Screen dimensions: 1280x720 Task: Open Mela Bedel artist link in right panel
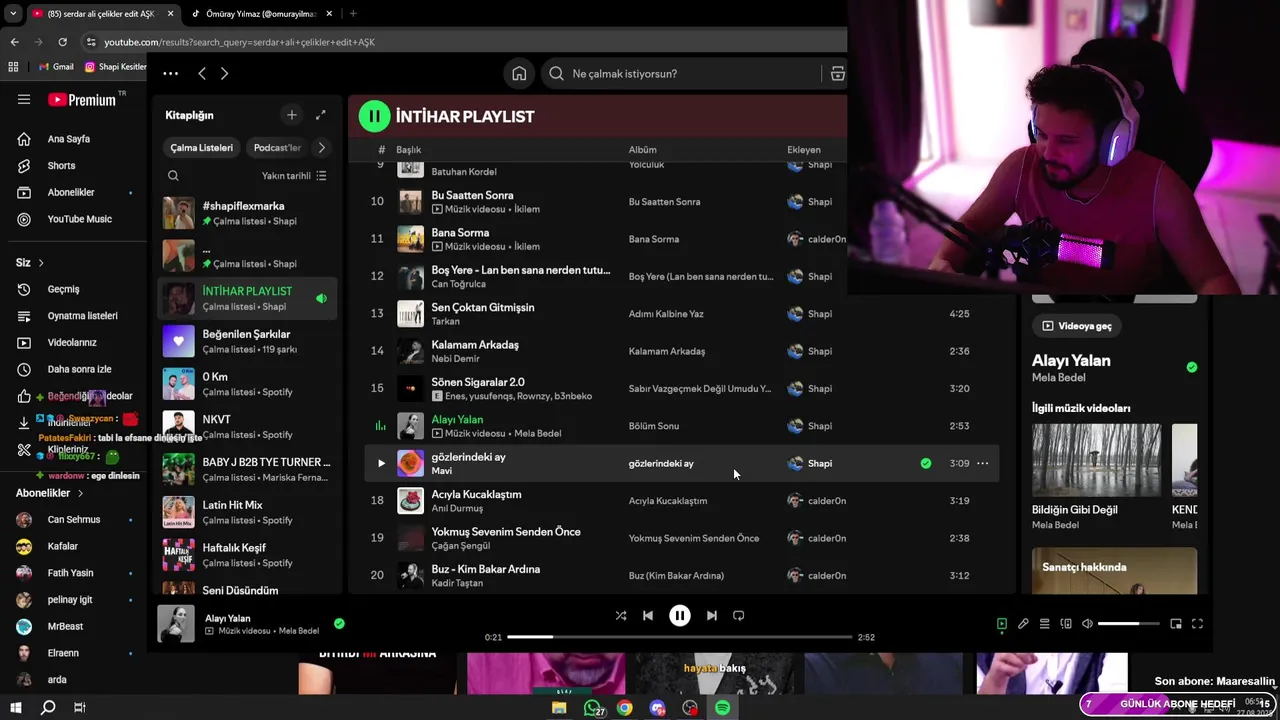click(x=1058, y=378)
